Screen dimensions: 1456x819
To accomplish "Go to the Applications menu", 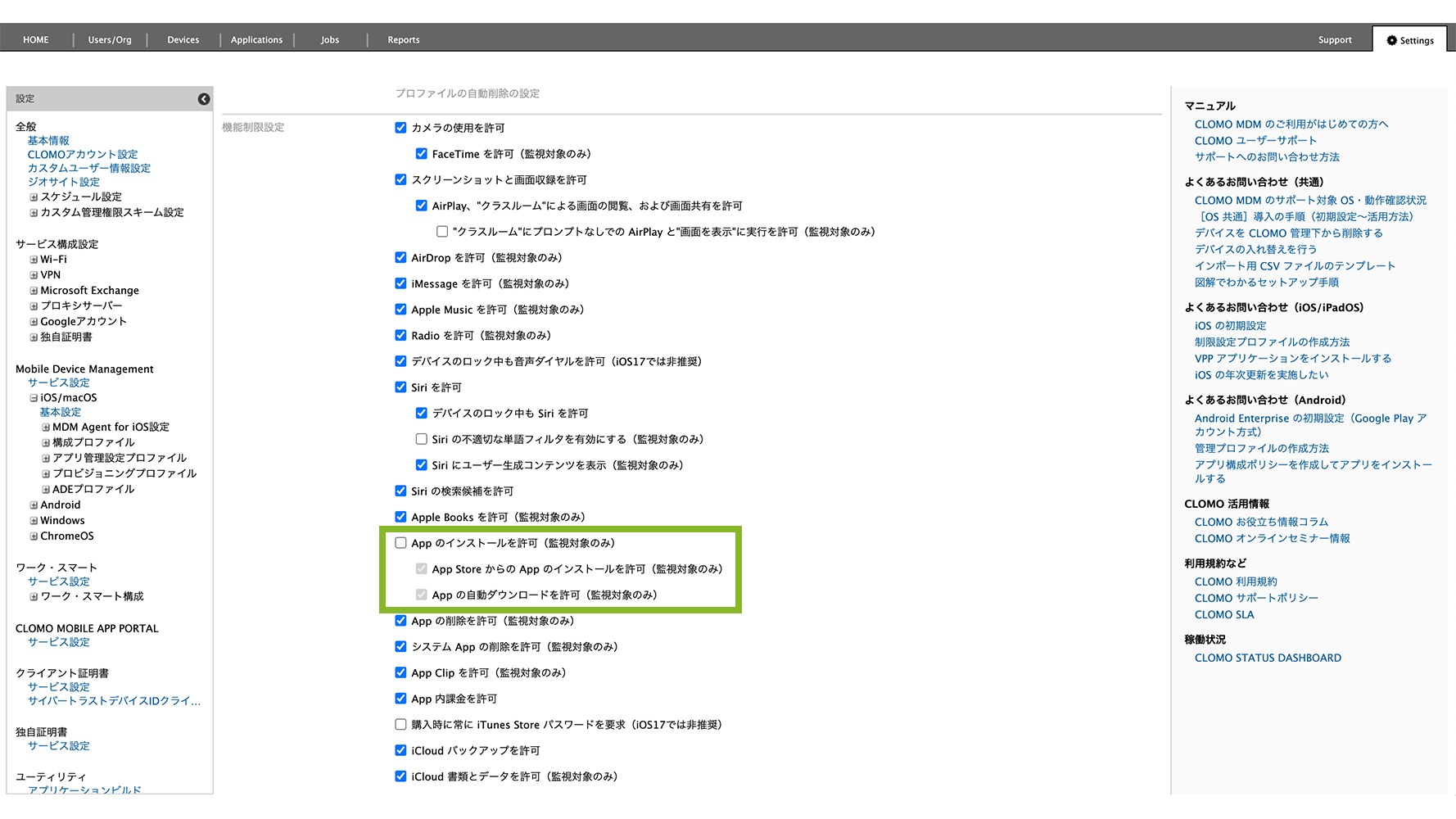I will pyautogui.click(x=256, y=40).
